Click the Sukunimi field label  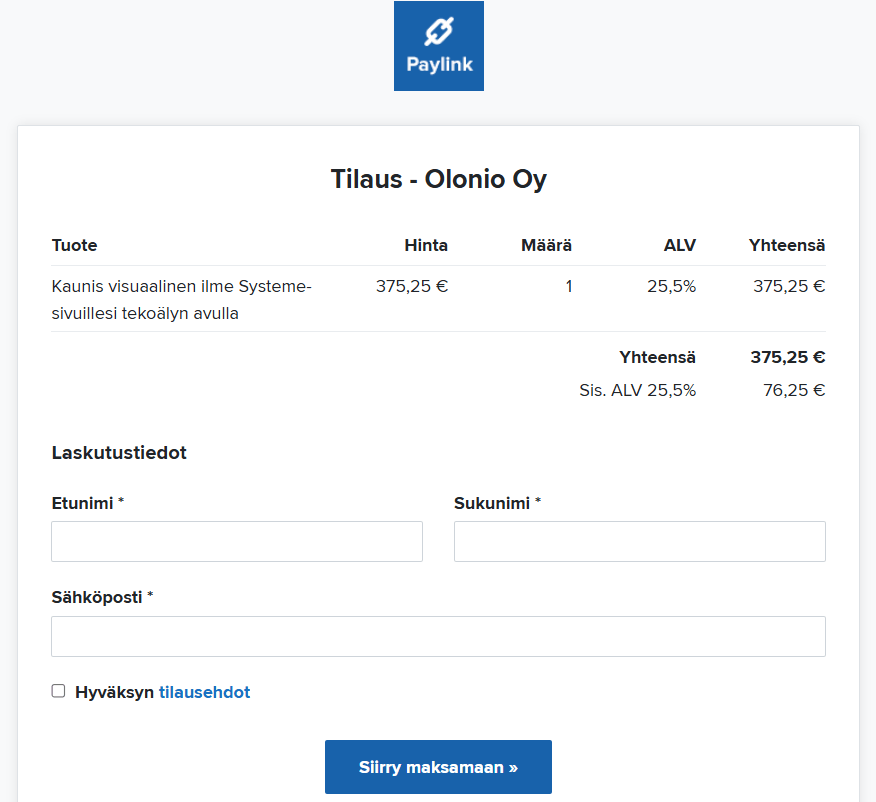(x=497, y=503)
